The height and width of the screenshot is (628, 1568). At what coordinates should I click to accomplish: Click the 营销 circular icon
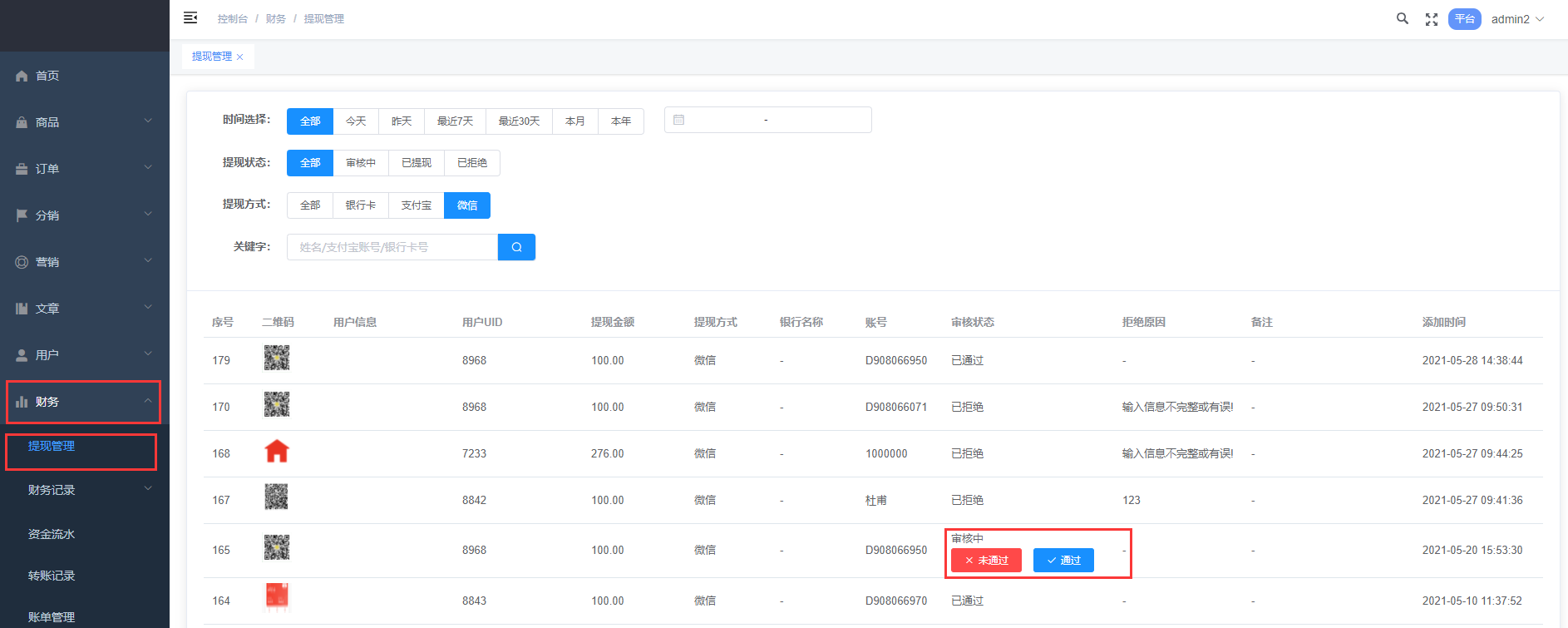click(x=22, y=262)
